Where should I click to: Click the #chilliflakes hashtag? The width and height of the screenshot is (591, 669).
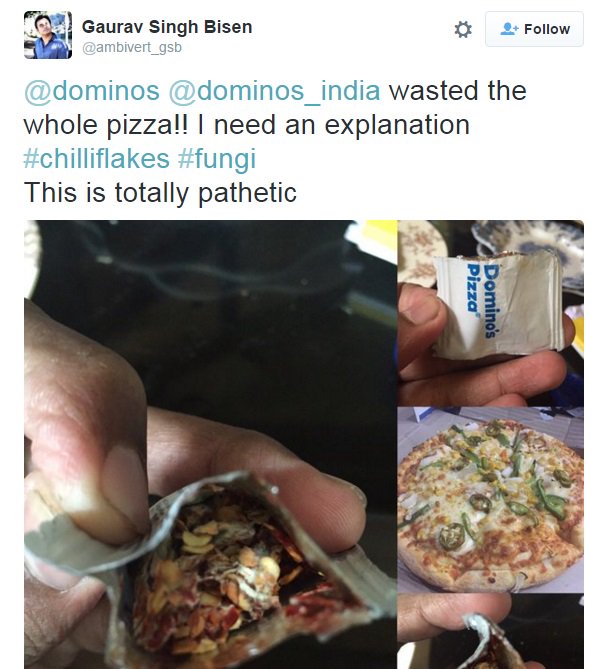pyautogui.click(x=96, y=159)
